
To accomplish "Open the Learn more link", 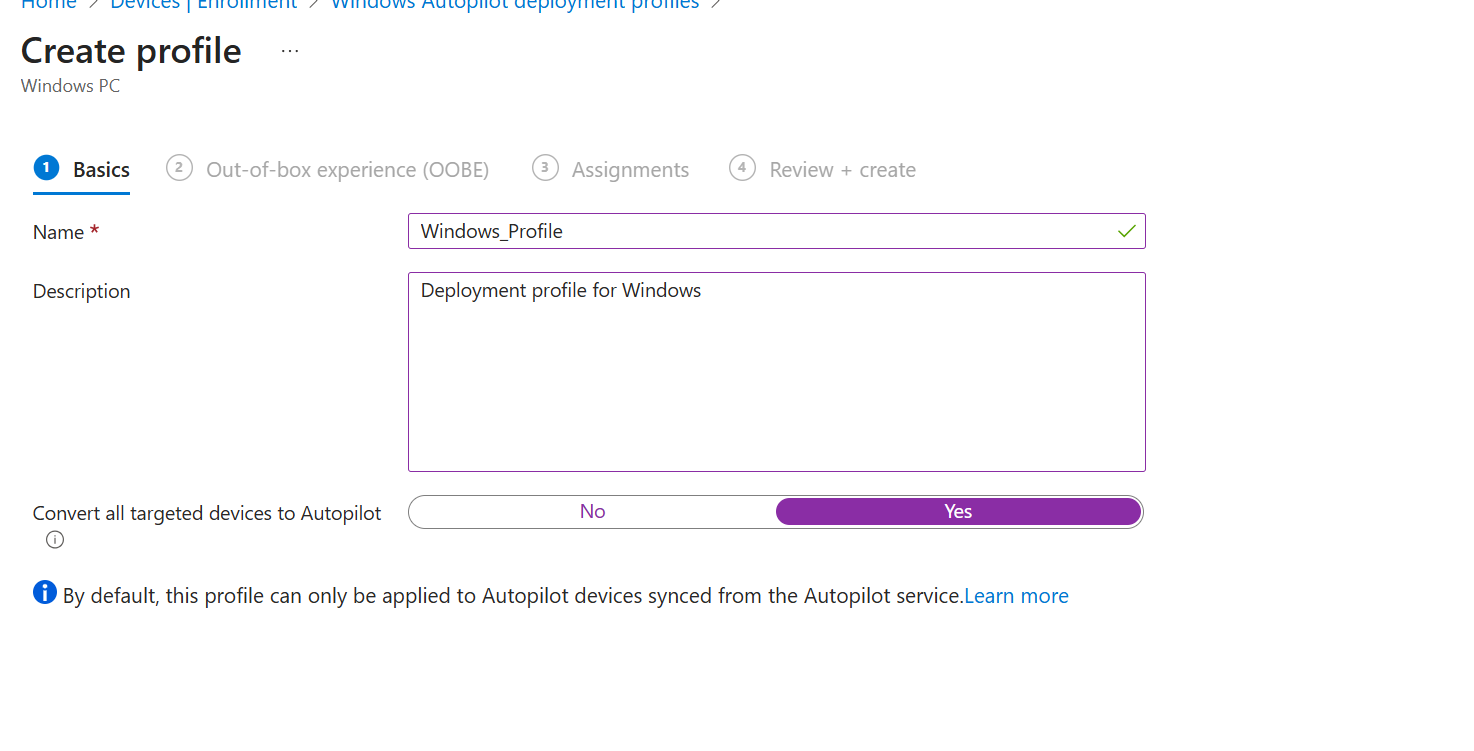I will 1016,596.
